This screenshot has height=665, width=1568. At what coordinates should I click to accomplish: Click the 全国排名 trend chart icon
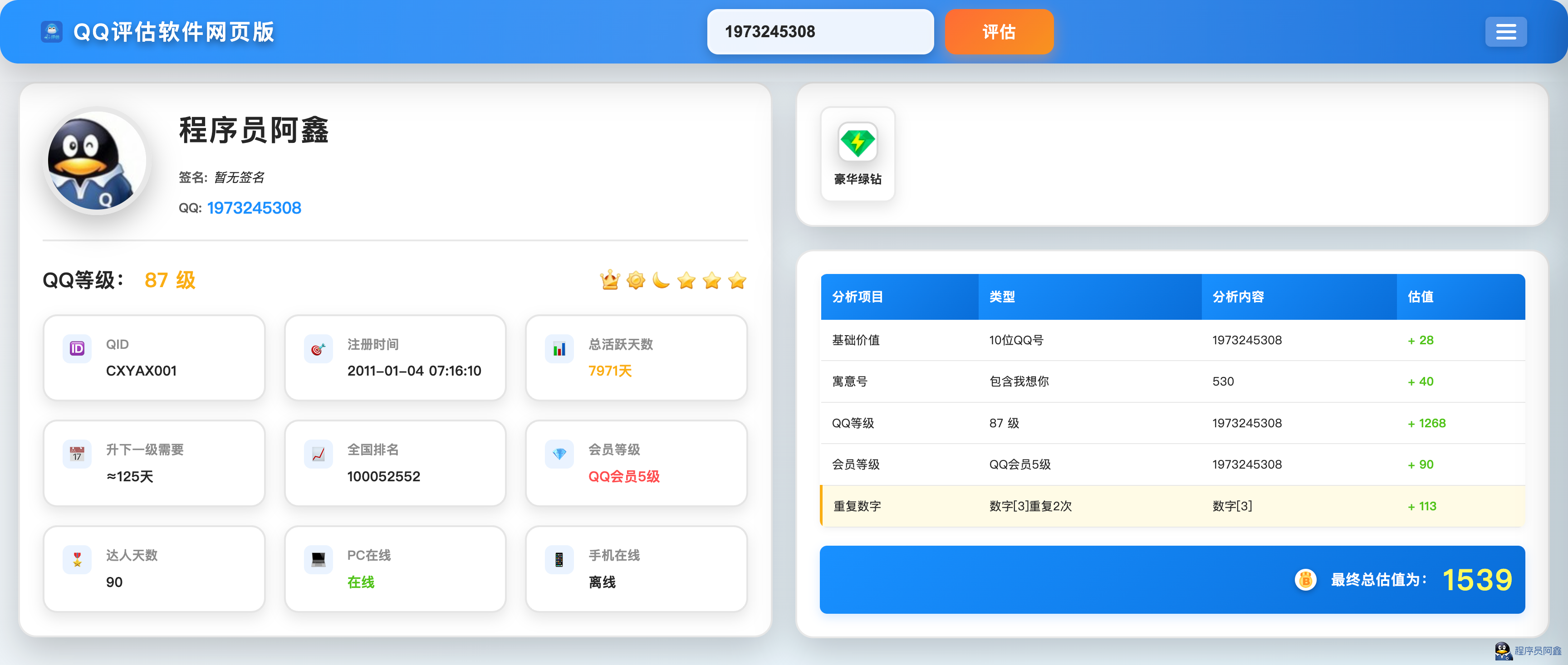(x=318, y=454)
